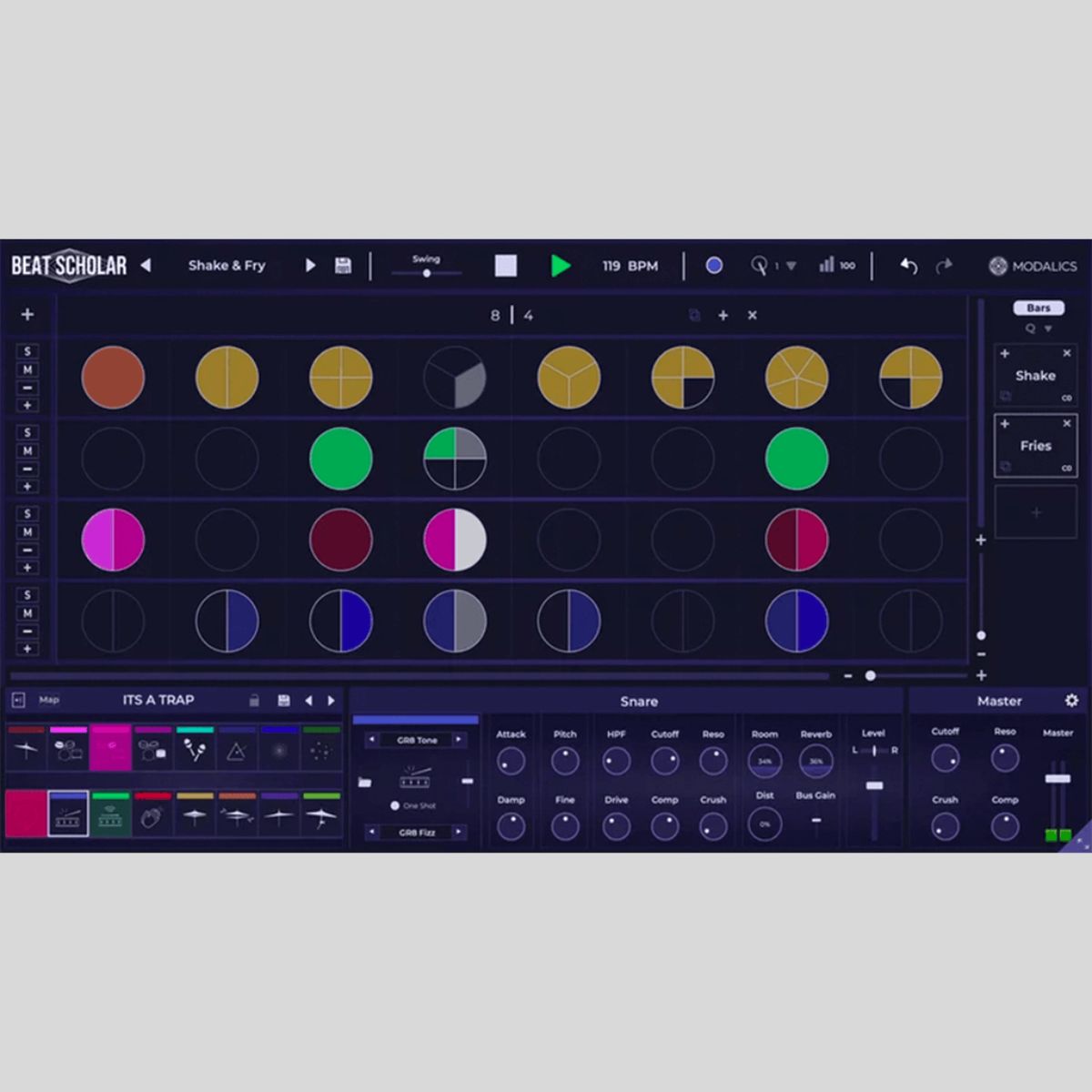Select the Fries bar pattern

[x=1036, y=446]
